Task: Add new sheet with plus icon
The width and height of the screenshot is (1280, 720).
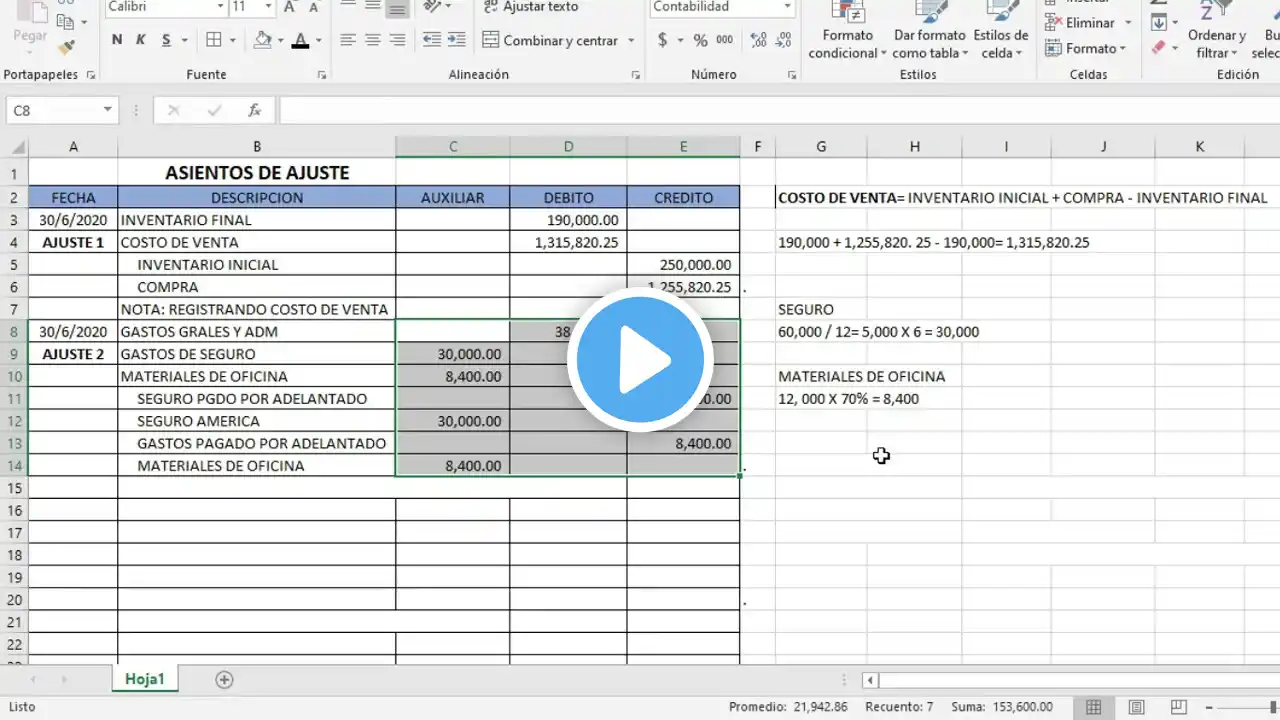Action: point(224,680)
